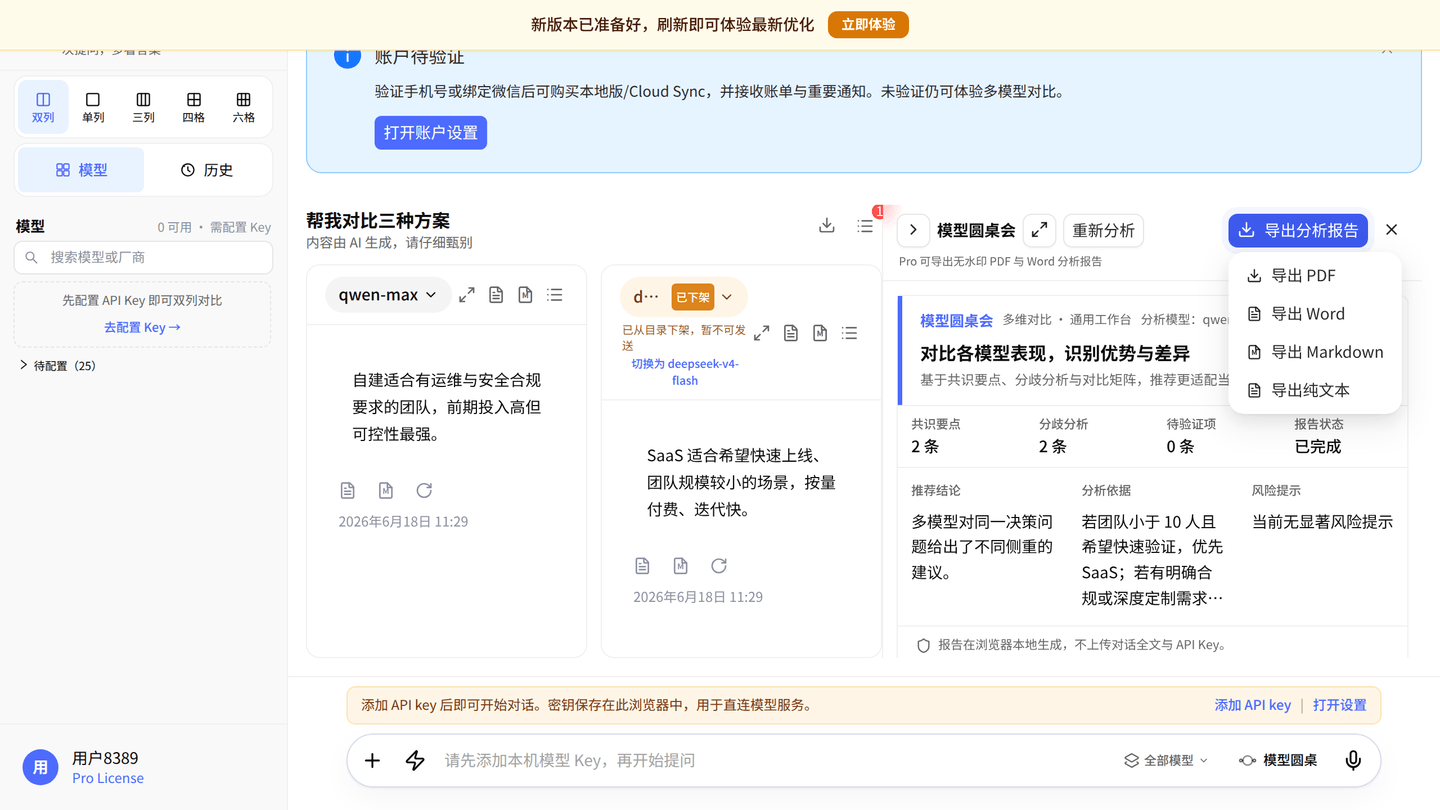Screen dimensions: 1440x810
Task: Open delisted model panel list menu icon
Action: 850,333
